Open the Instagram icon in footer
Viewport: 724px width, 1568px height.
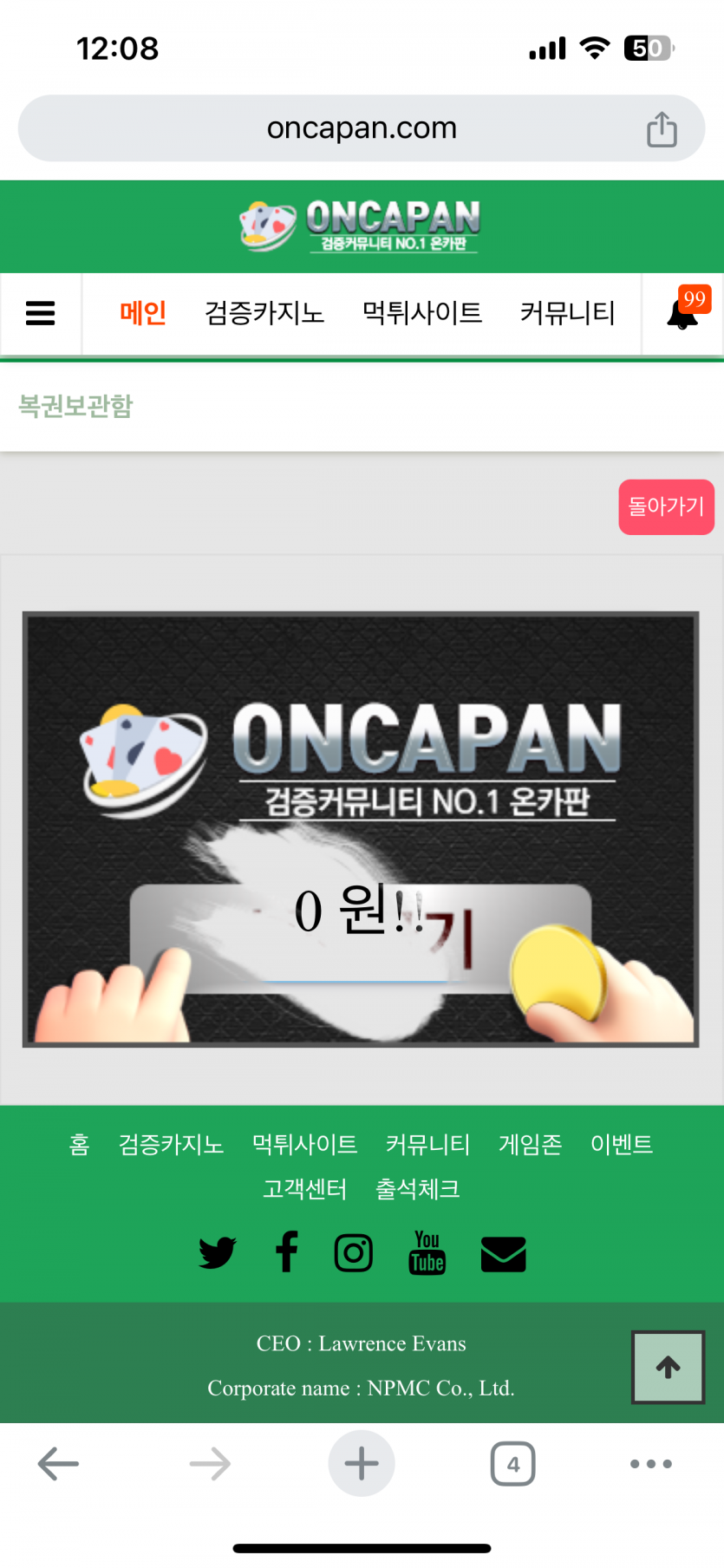coord(354,1253)
